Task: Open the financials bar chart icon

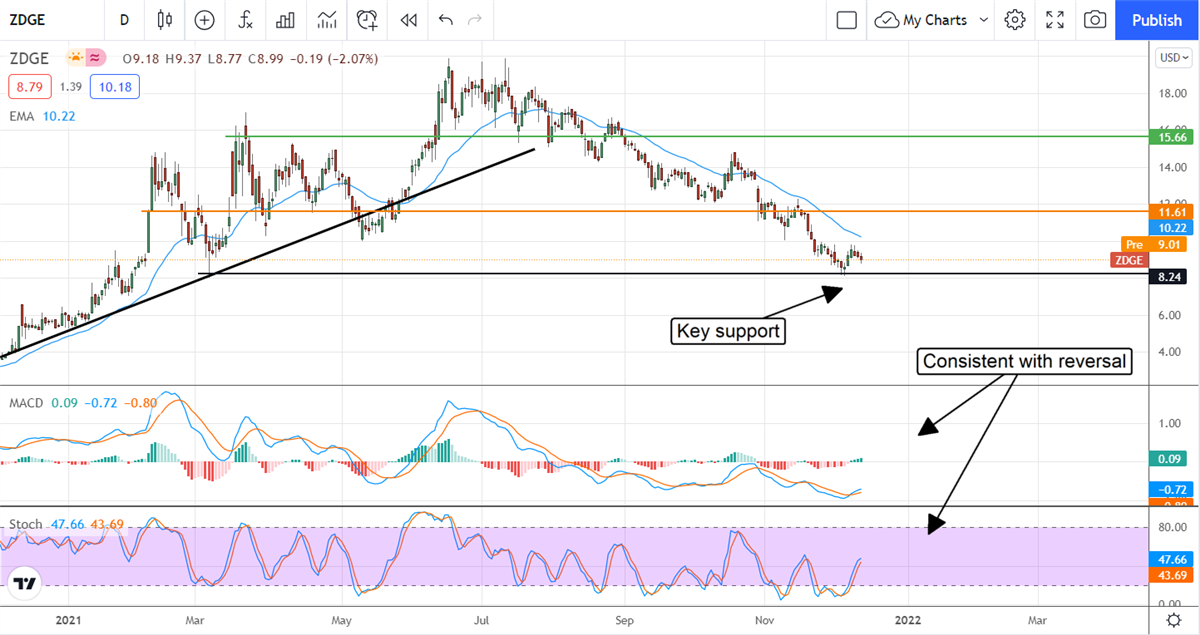Action: click(285, 20)
